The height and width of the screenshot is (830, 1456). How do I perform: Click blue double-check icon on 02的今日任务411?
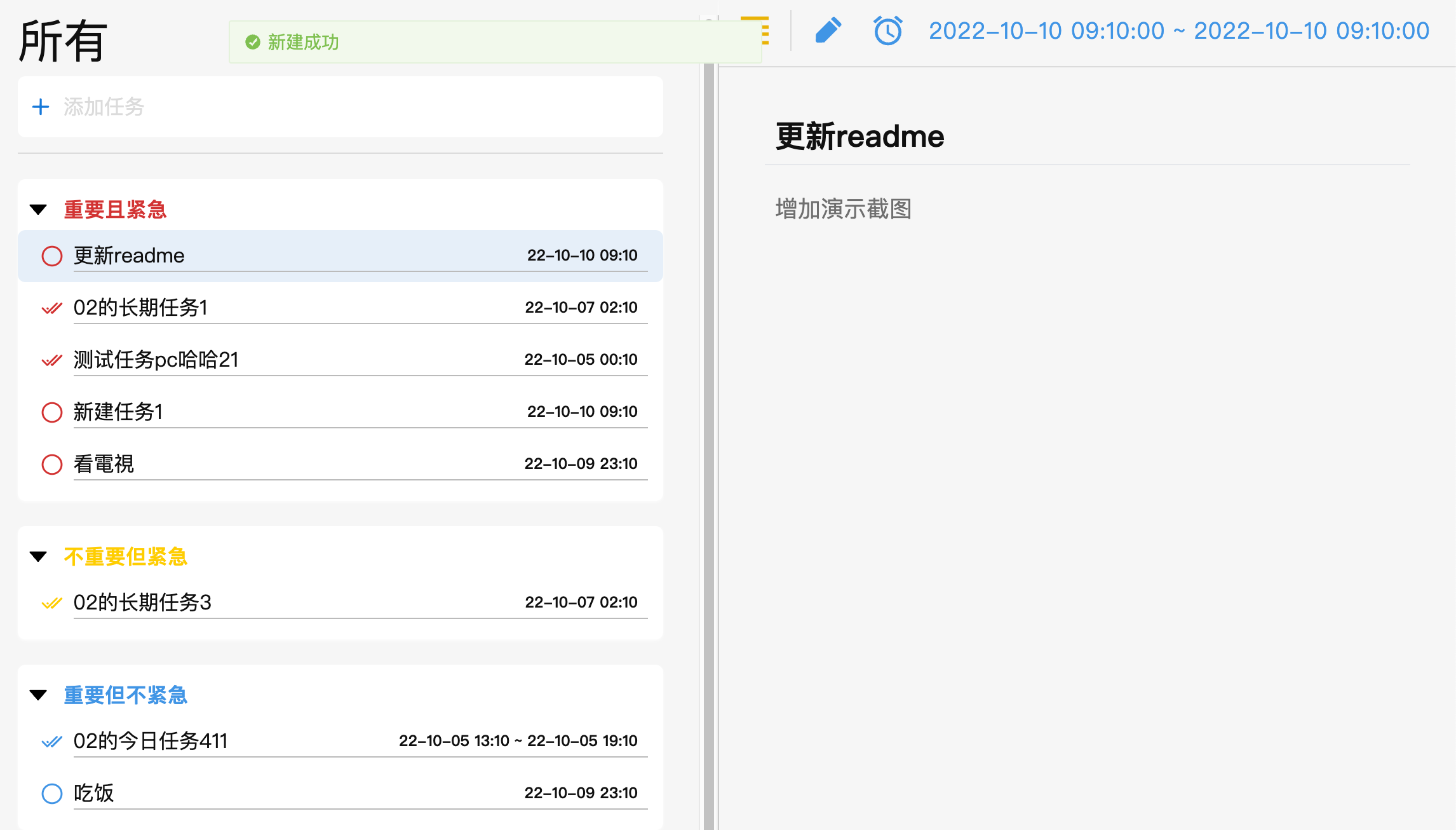(51, 742)
